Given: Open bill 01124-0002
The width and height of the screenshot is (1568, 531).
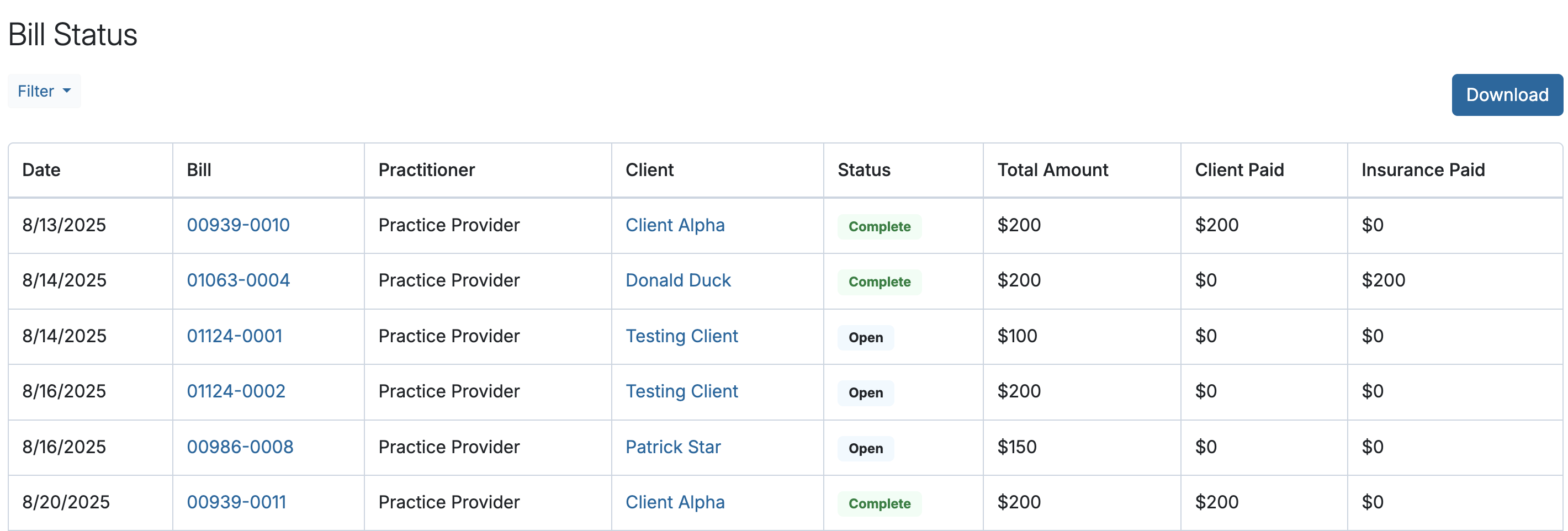Looking at the screenshot, I should point(236,391).
